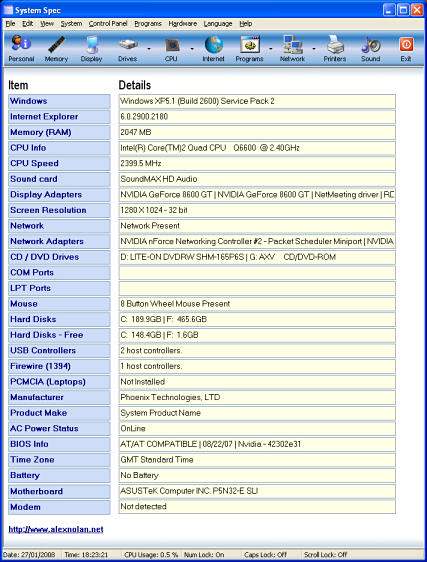Click the Time Zone item button
The height and width of the screenshot is (562, 427).
[59, 460]
